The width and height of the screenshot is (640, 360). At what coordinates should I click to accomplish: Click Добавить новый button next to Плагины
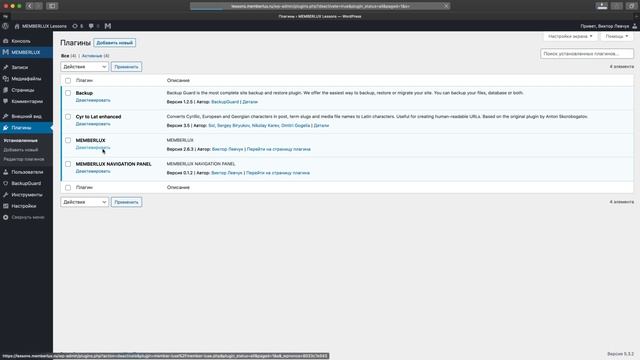[115, 43]
